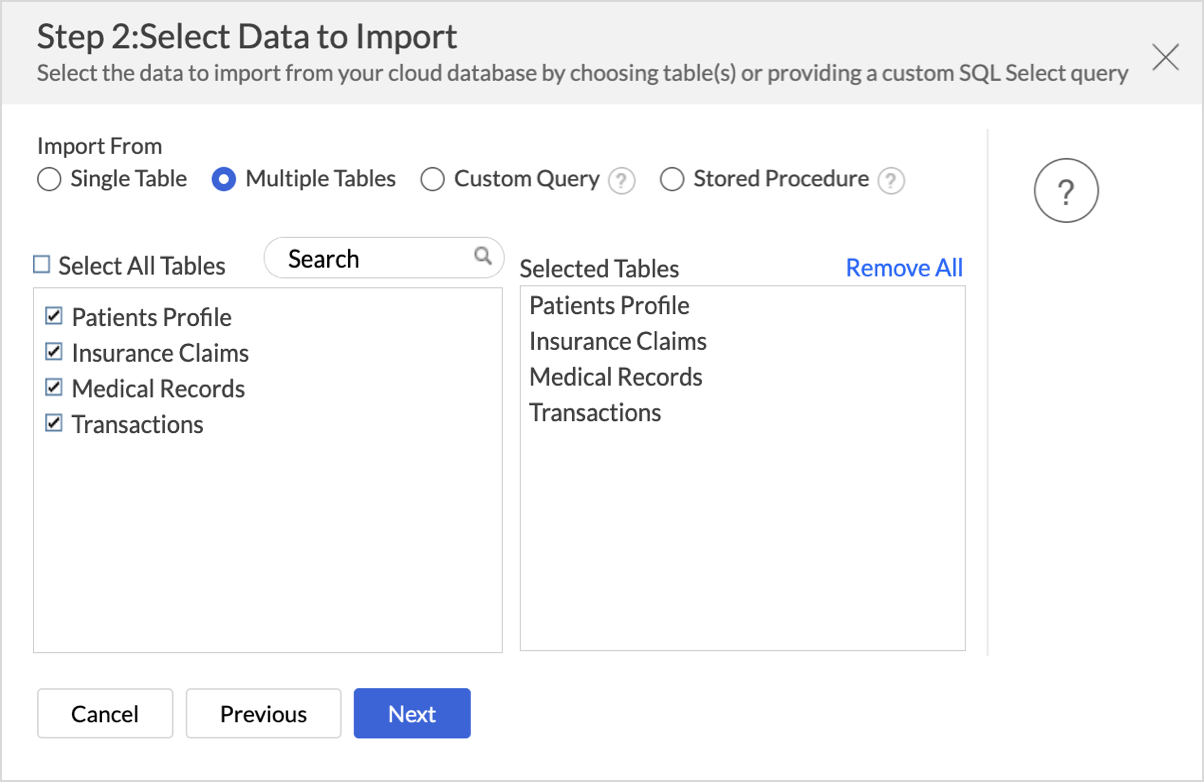Image resolution: width=1204 pixels, height=782 pixels.
Task: Uncheck the Insurance Claims table checkbox
Action: point(54,353)
